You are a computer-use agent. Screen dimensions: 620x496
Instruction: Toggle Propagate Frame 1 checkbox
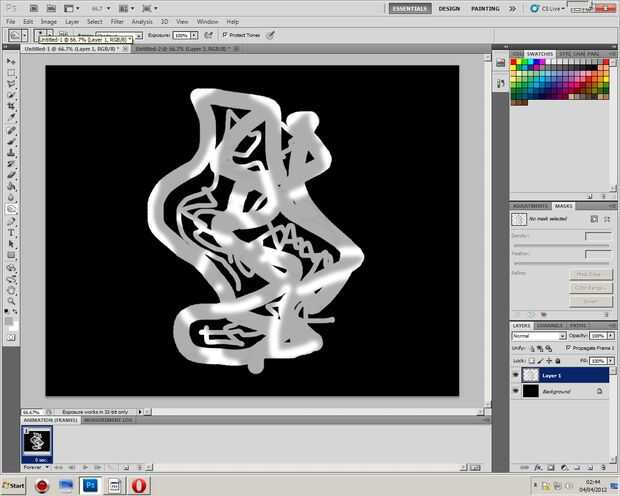tap(568, 348)
